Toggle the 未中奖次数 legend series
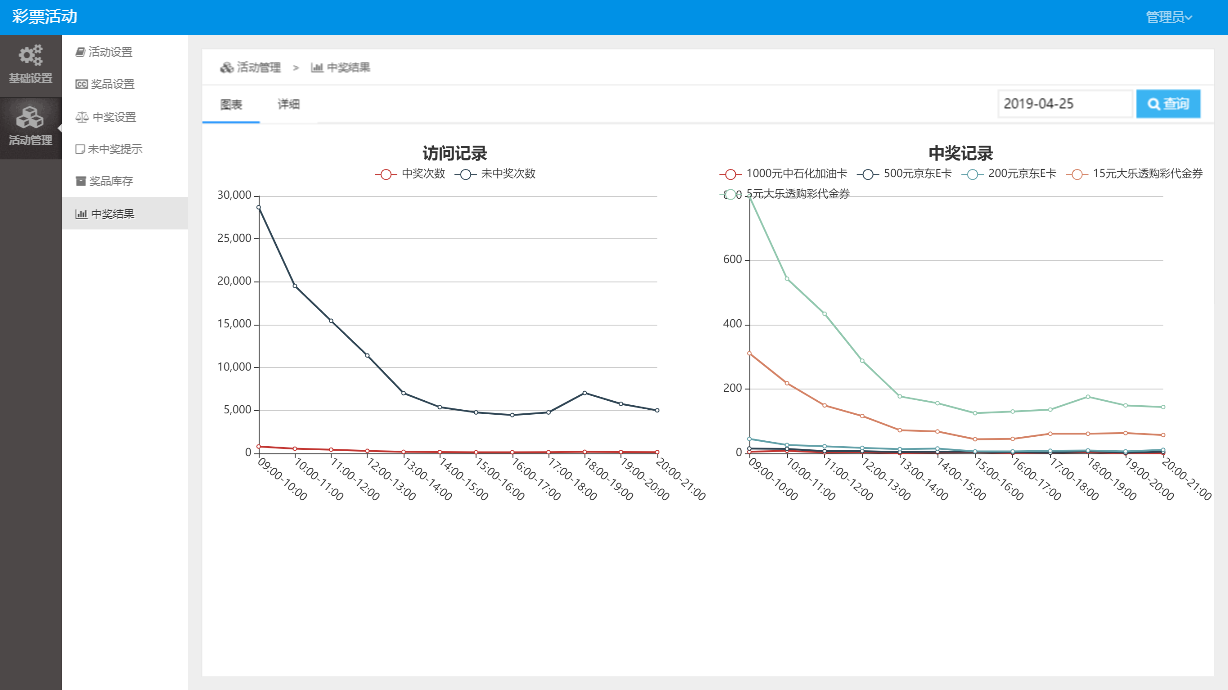The width and height of the screenshot is (1228, 690). point(496,174)
